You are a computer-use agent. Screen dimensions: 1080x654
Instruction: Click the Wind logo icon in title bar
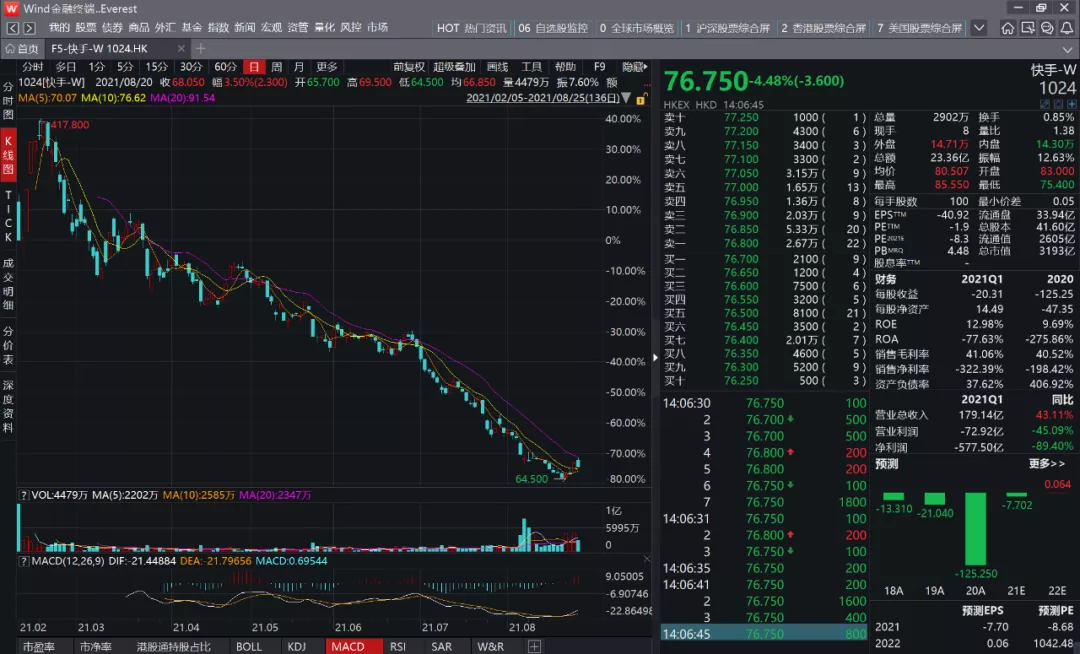11,9
